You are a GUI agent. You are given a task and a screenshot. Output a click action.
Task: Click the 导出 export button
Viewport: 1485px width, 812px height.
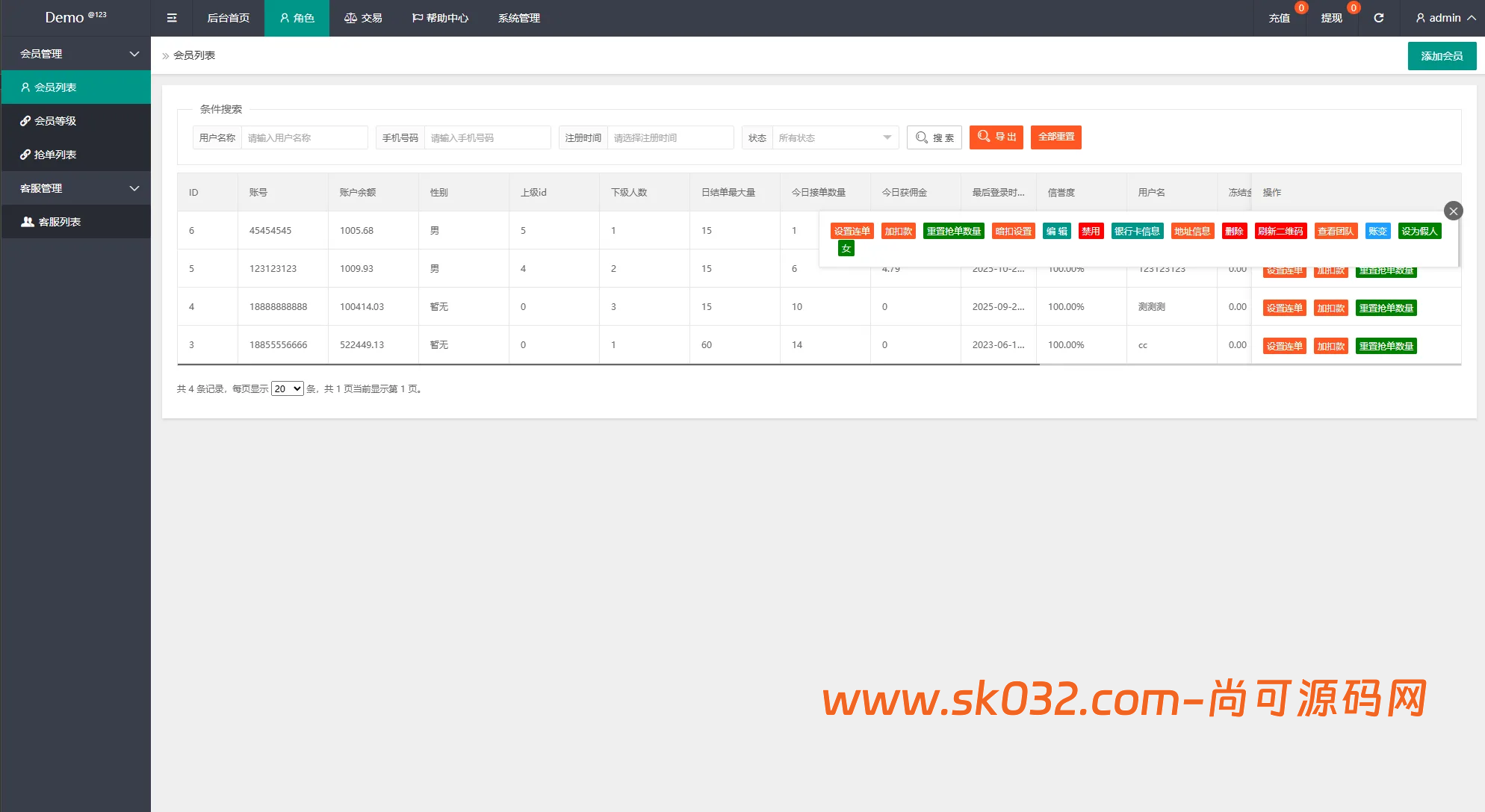coord(996,137)
